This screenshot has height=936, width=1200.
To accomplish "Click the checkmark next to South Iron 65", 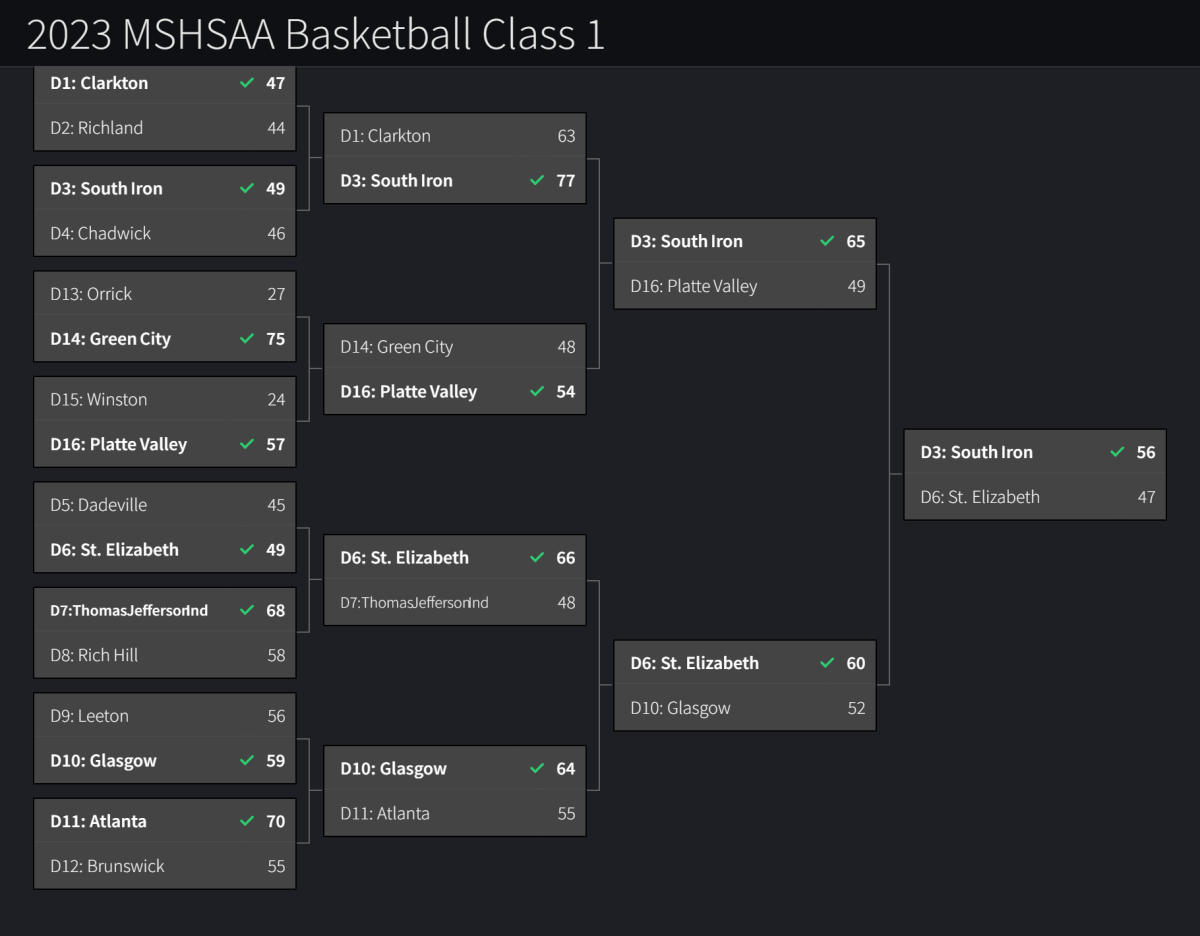I will 827,241.
